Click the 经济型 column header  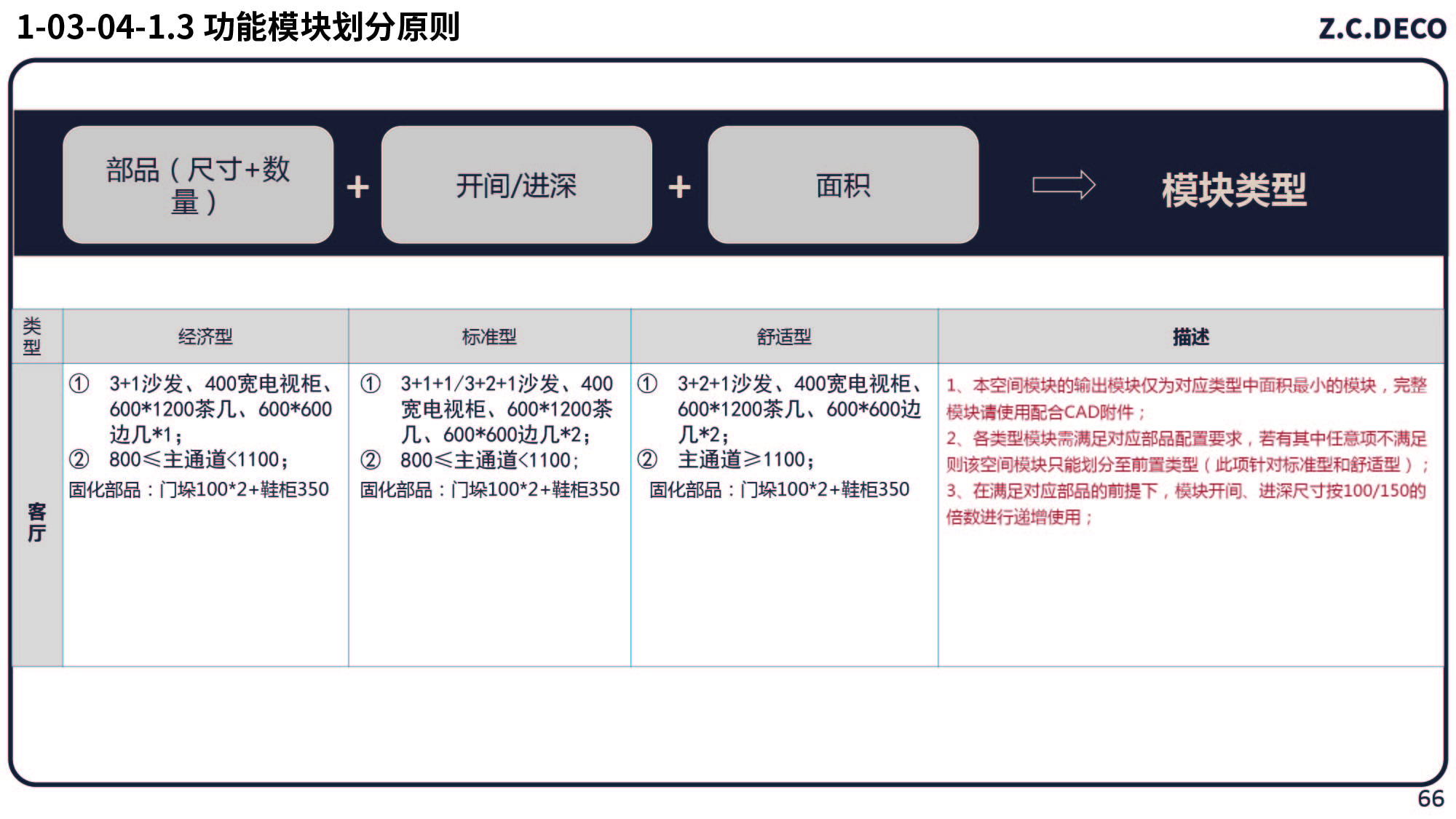coord(205,336)
